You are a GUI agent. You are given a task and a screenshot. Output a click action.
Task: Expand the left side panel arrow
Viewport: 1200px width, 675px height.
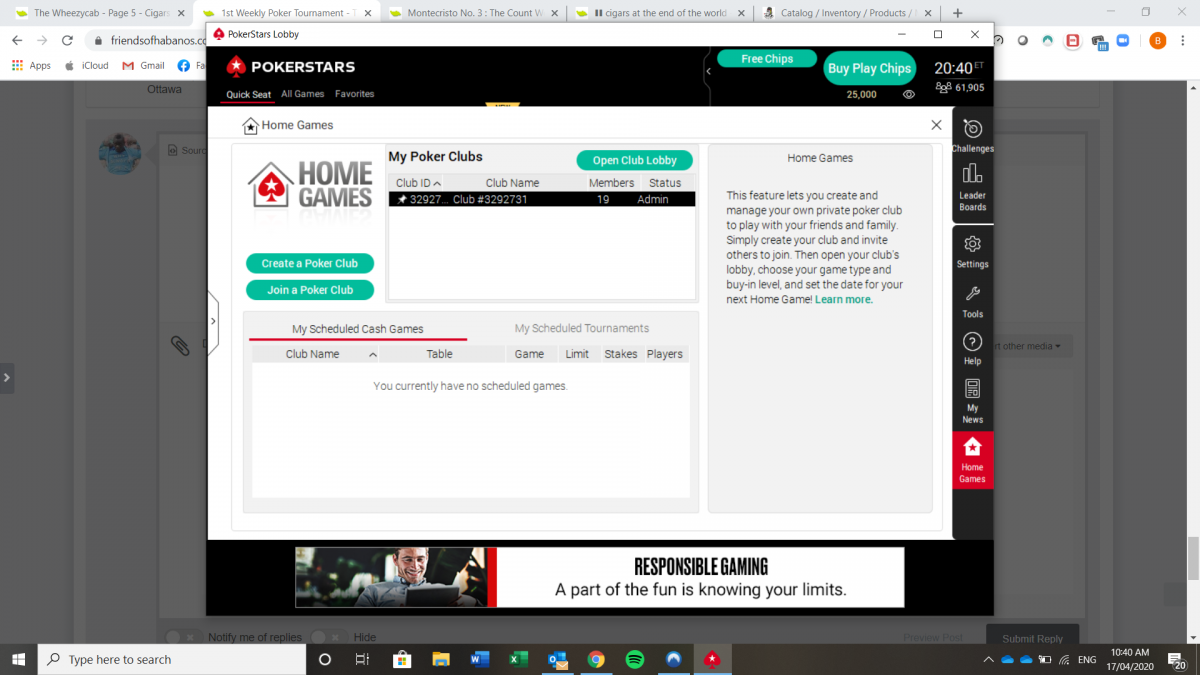click(x=213, y=321)
